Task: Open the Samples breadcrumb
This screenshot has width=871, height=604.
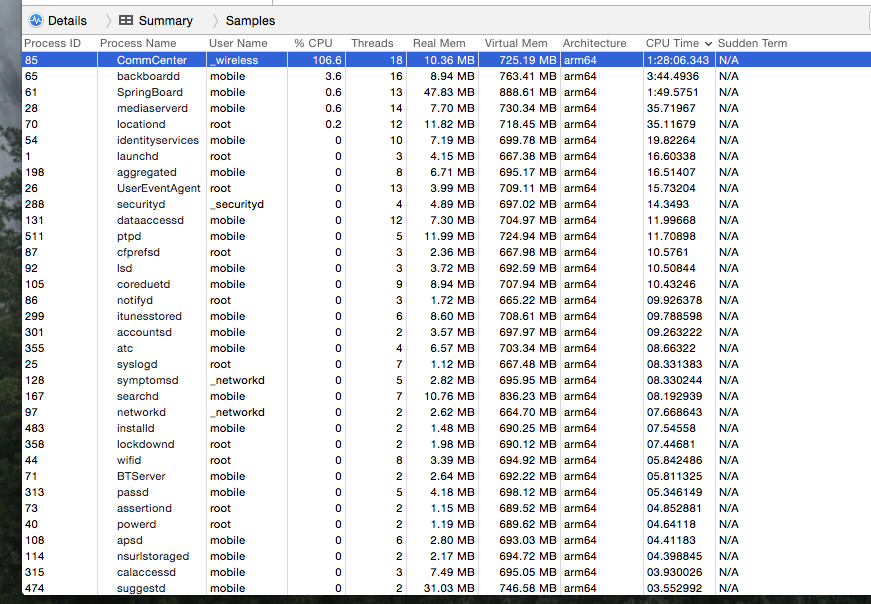Action: click(250, 21)
